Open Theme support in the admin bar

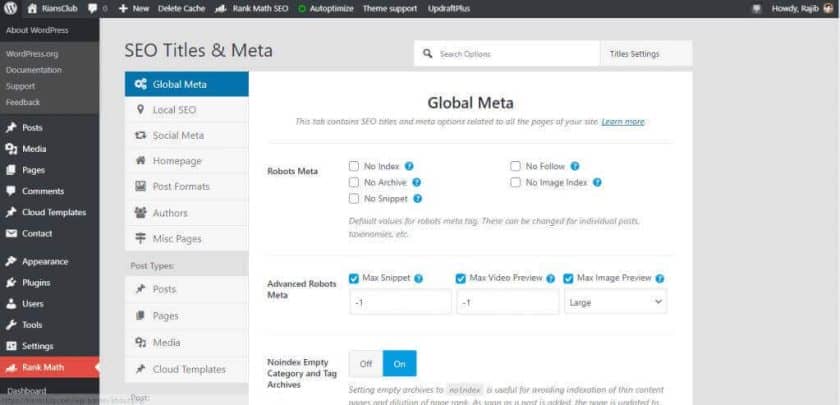(389, 9)
